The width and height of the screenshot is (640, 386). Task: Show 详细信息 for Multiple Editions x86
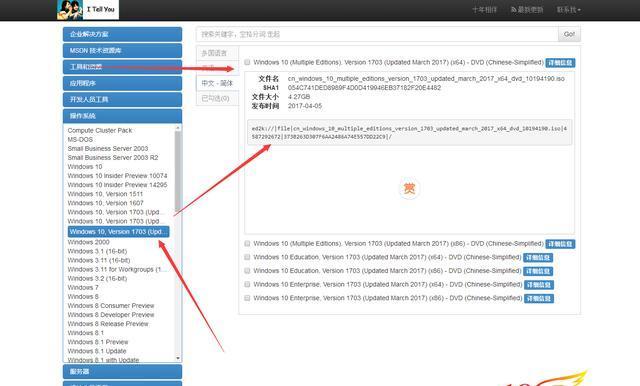coord(560,244)
